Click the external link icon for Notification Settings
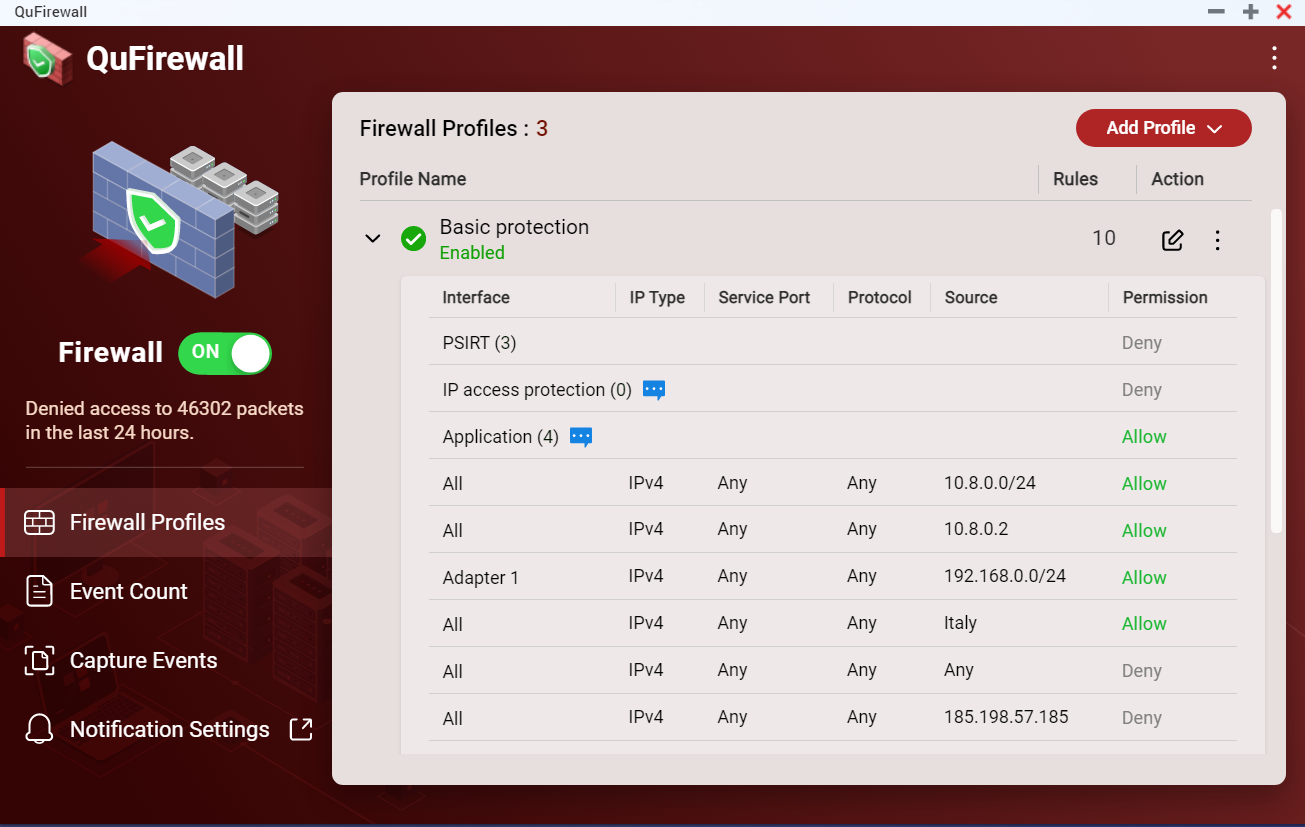 (x=301, y=729)
